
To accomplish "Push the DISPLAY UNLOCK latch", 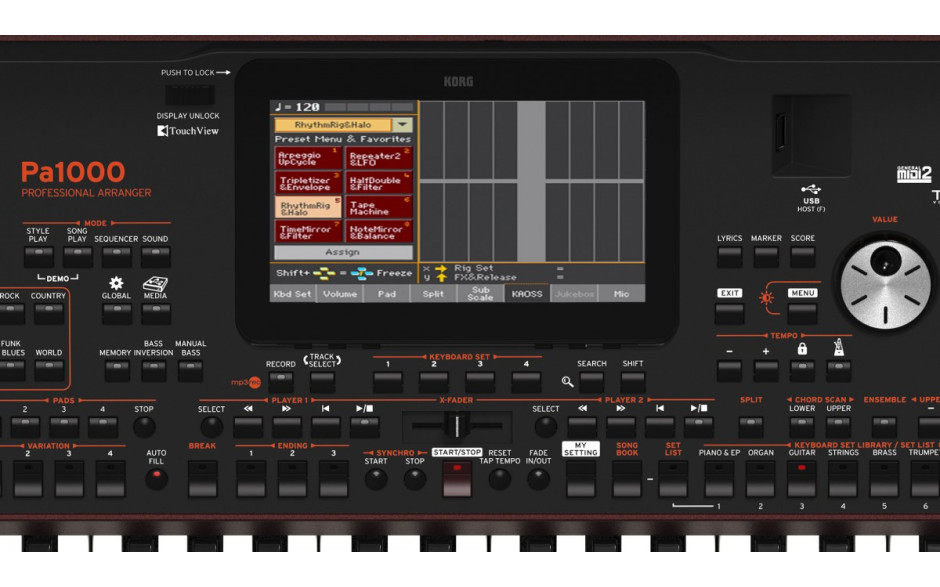I will (189, 95).
